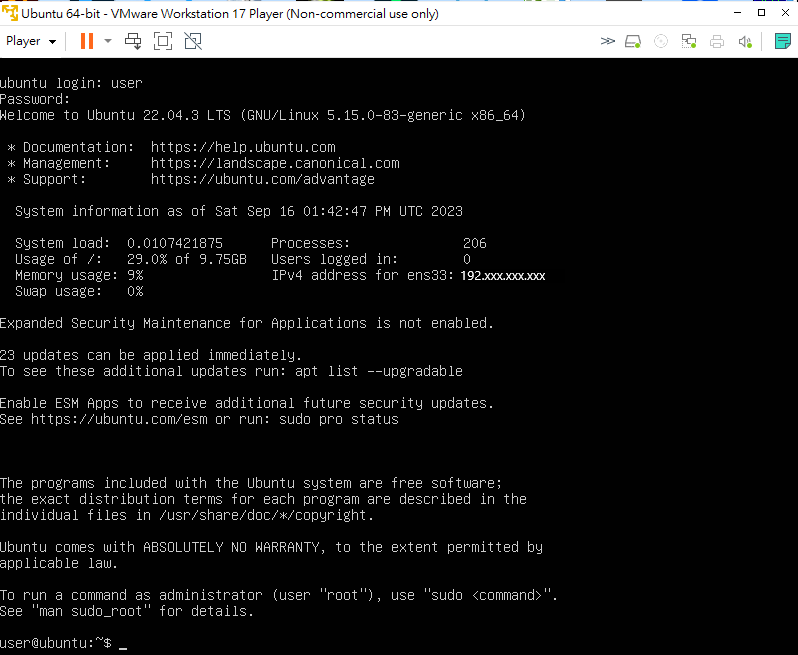Pause the virtual machine with the orange button
Image resolution: width=798 pixels, height=655 pixels.
pos(87,41)
